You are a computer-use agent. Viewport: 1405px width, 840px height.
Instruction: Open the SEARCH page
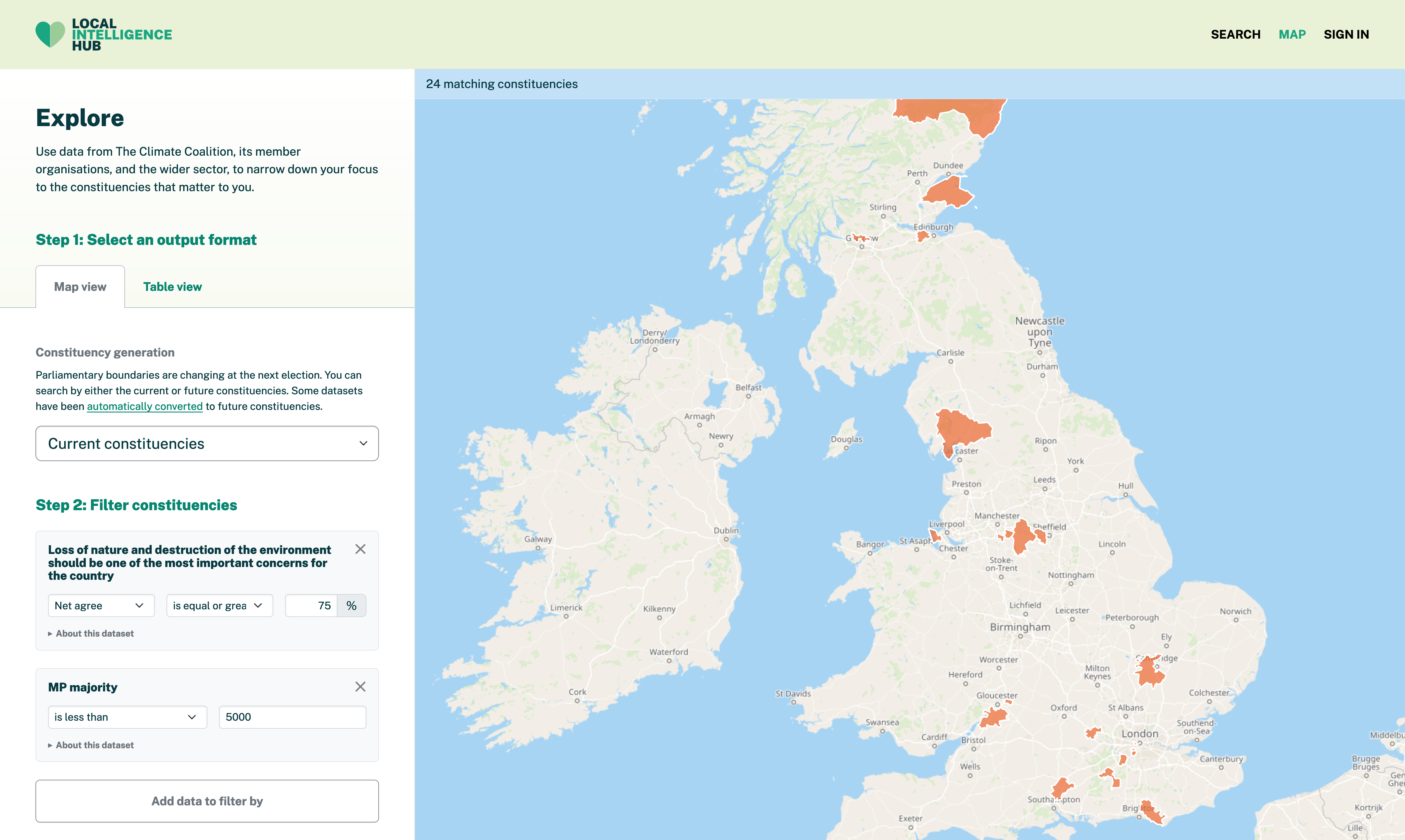1235,34
